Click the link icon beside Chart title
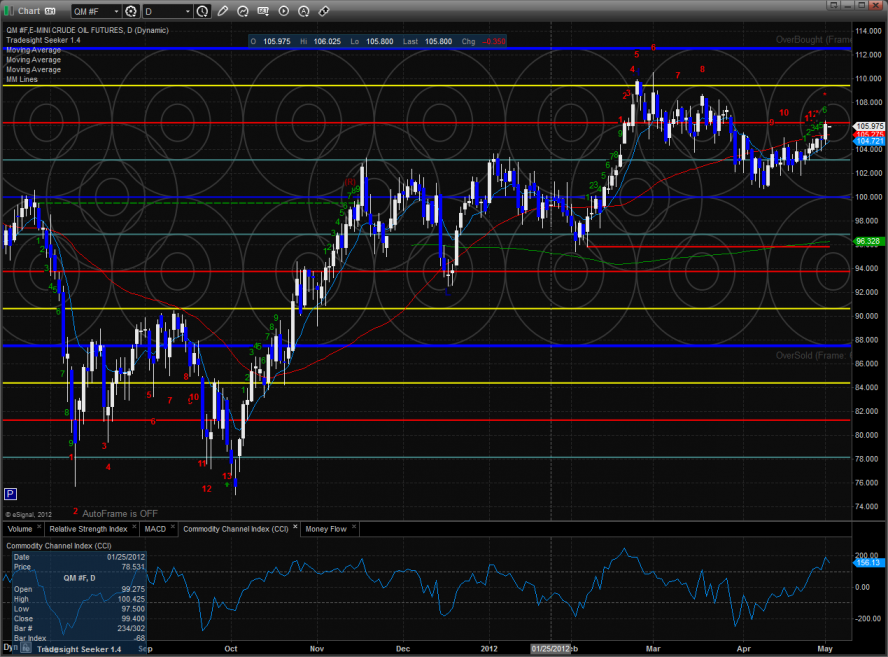Image resolution: width=888 pixels, height=657 pixels. pyautogui.click(x=52, y=11)
